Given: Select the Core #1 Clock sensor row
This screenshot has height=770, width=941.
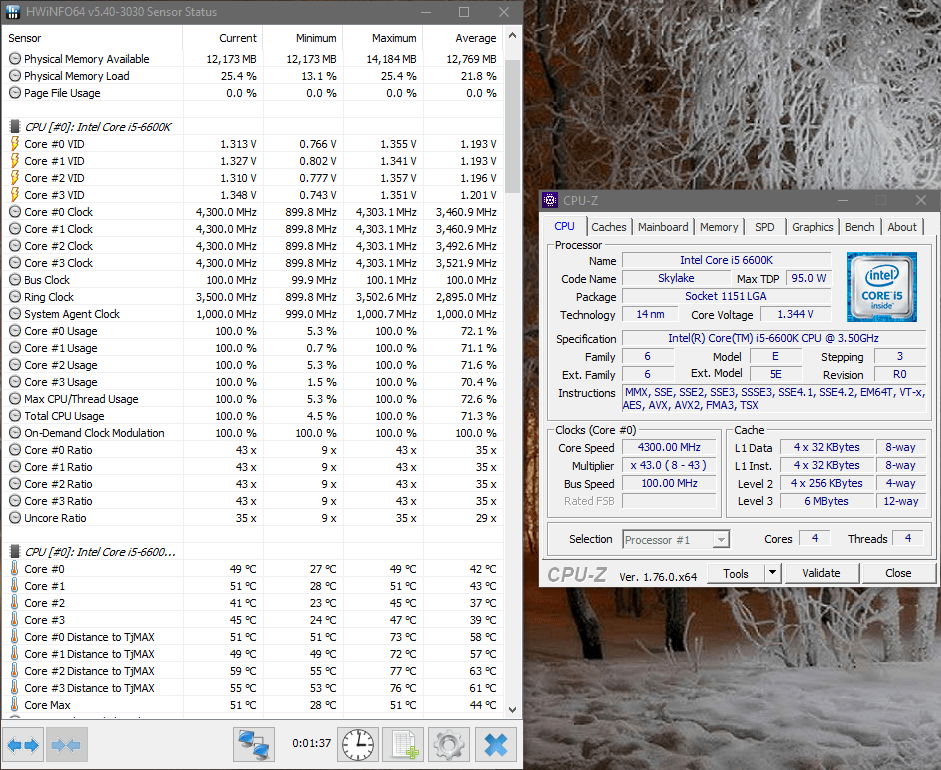Looking at the screenshot, I should click(x=253, y=229).
